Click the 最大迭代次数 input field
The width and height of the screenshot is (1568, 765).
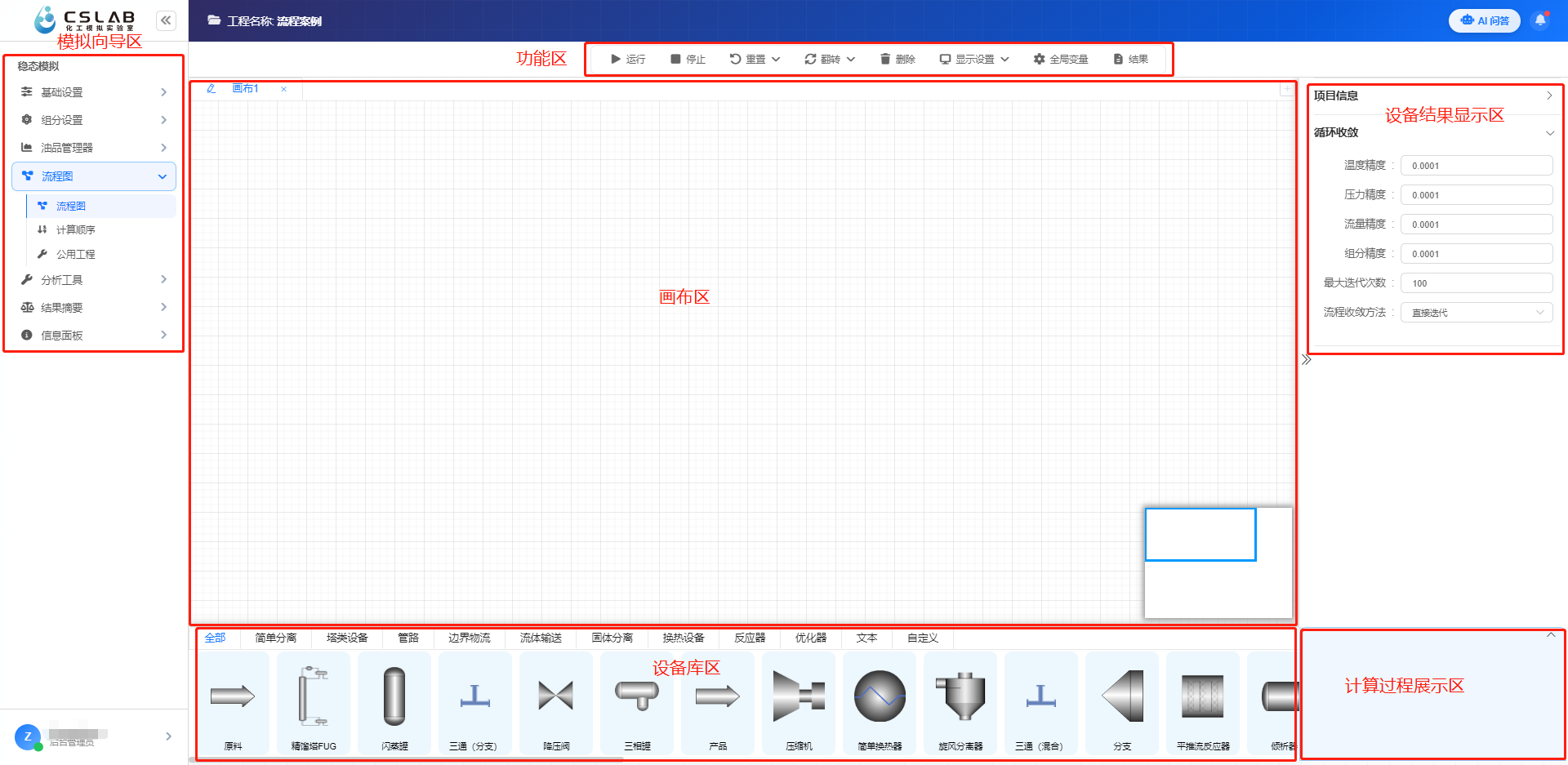pyautogui.click(x=1477, y=283)
